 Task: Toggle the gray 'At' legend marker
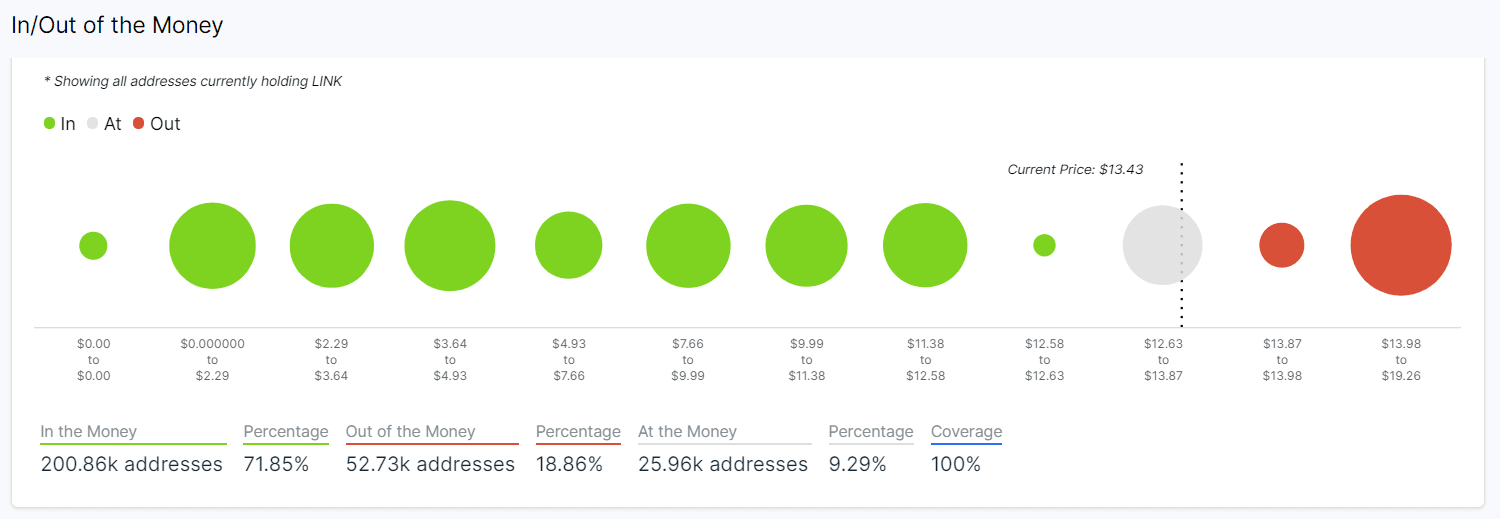click(x=93, y=124)
